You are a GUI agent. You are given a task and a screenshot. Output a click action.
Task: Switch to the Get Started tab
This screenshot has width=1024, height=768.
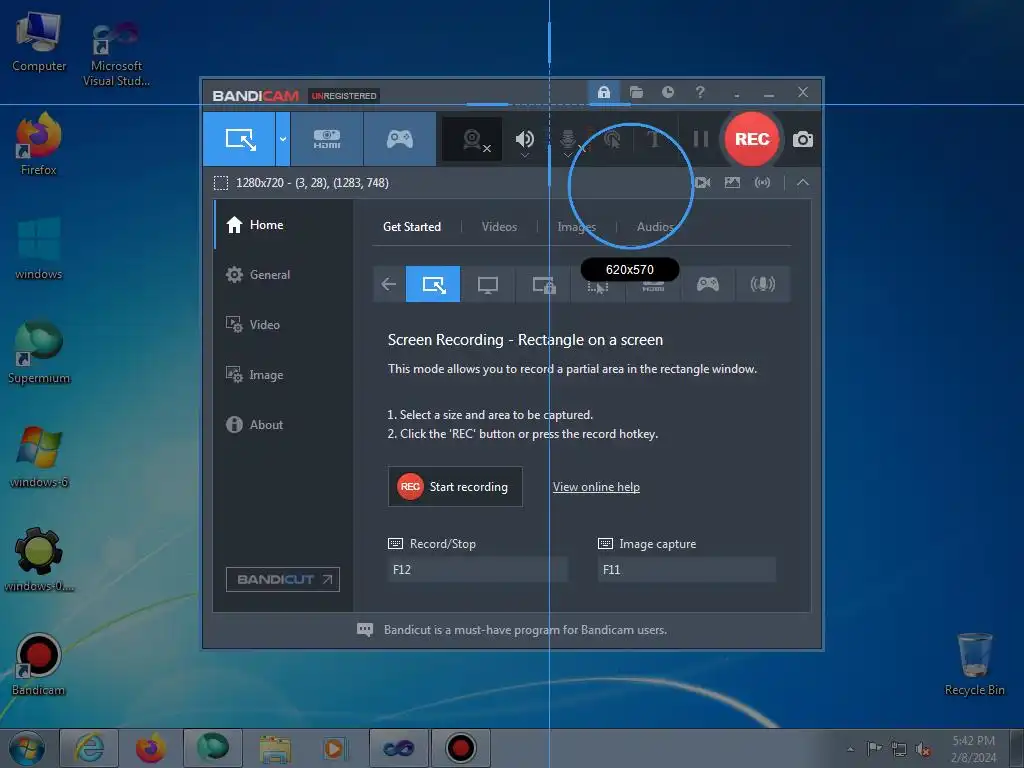coord(412,227)
